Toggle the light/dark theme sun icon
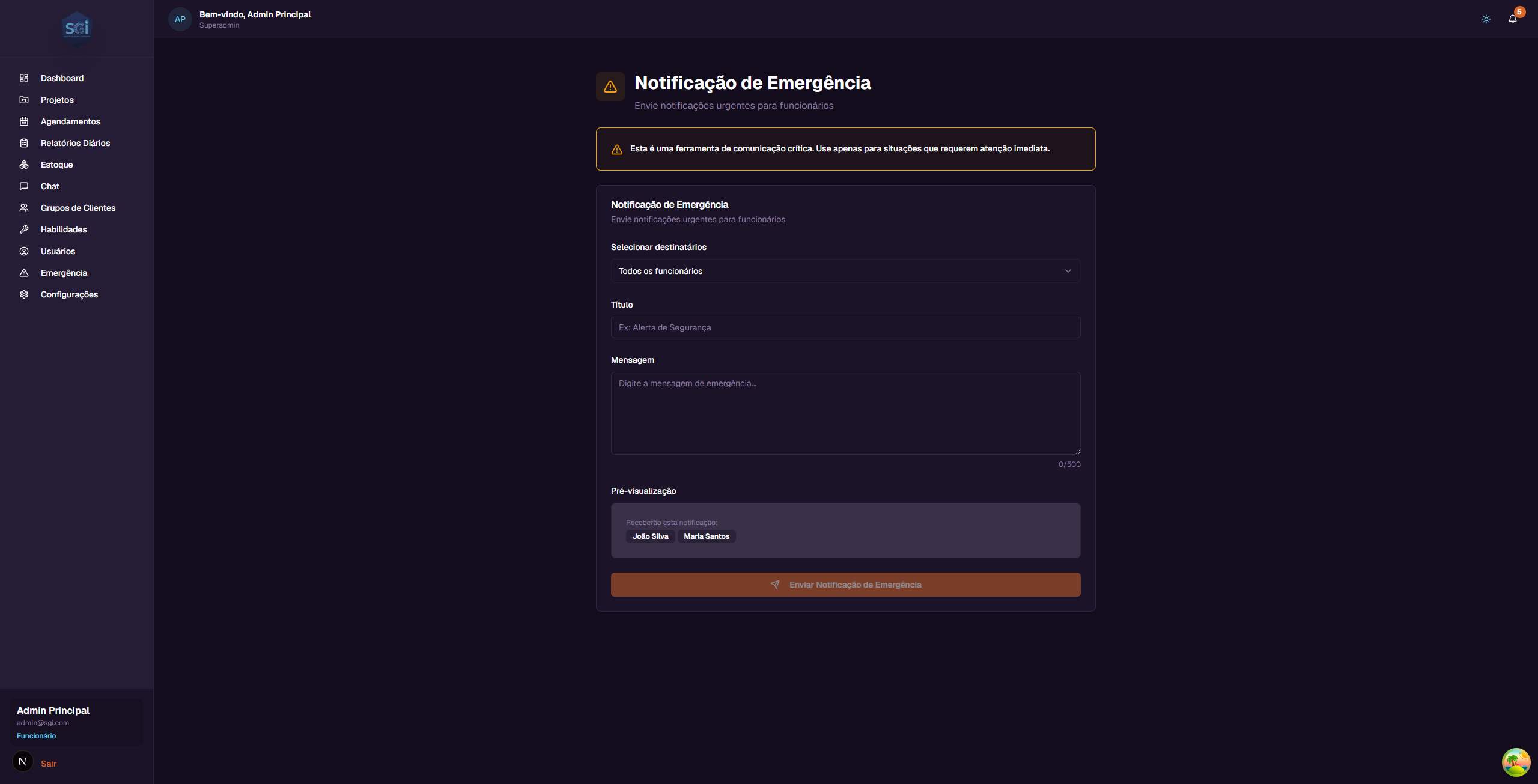Viewport: 1538px width, 784px height. (x=1486, y=19)
